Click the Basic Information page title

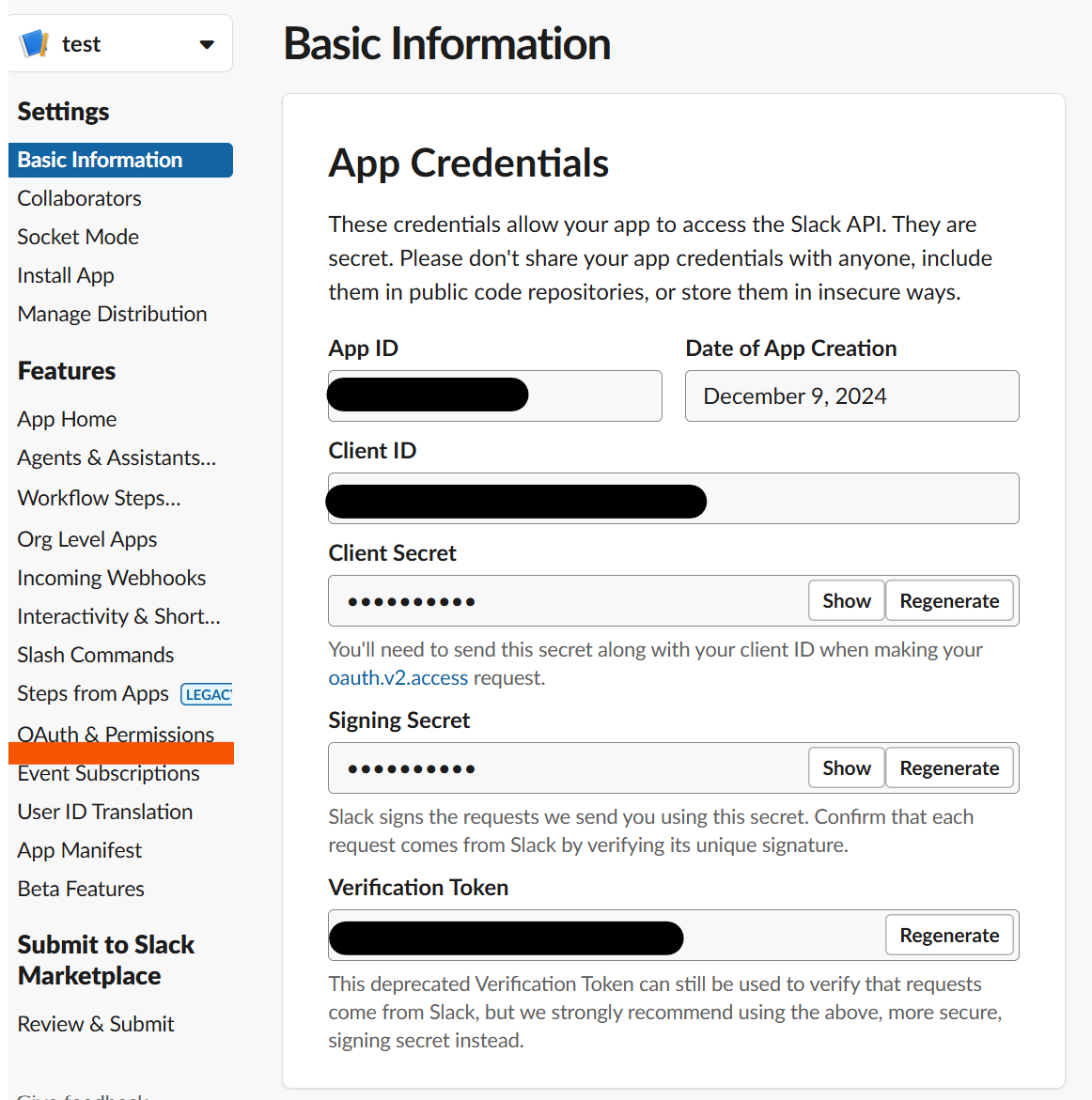447,43
